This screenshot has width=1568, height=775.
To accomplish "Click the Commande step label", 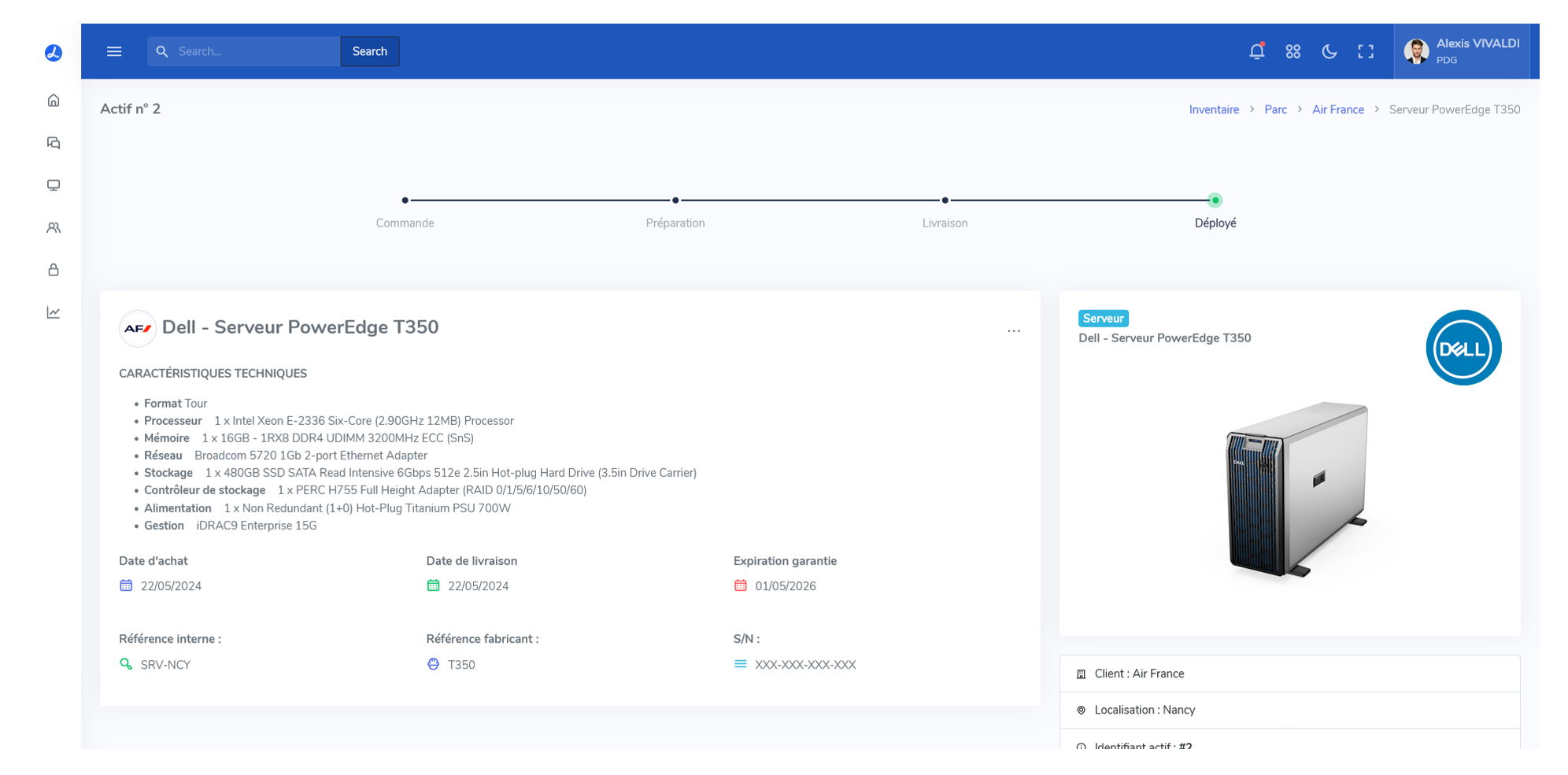I will 405,223.
